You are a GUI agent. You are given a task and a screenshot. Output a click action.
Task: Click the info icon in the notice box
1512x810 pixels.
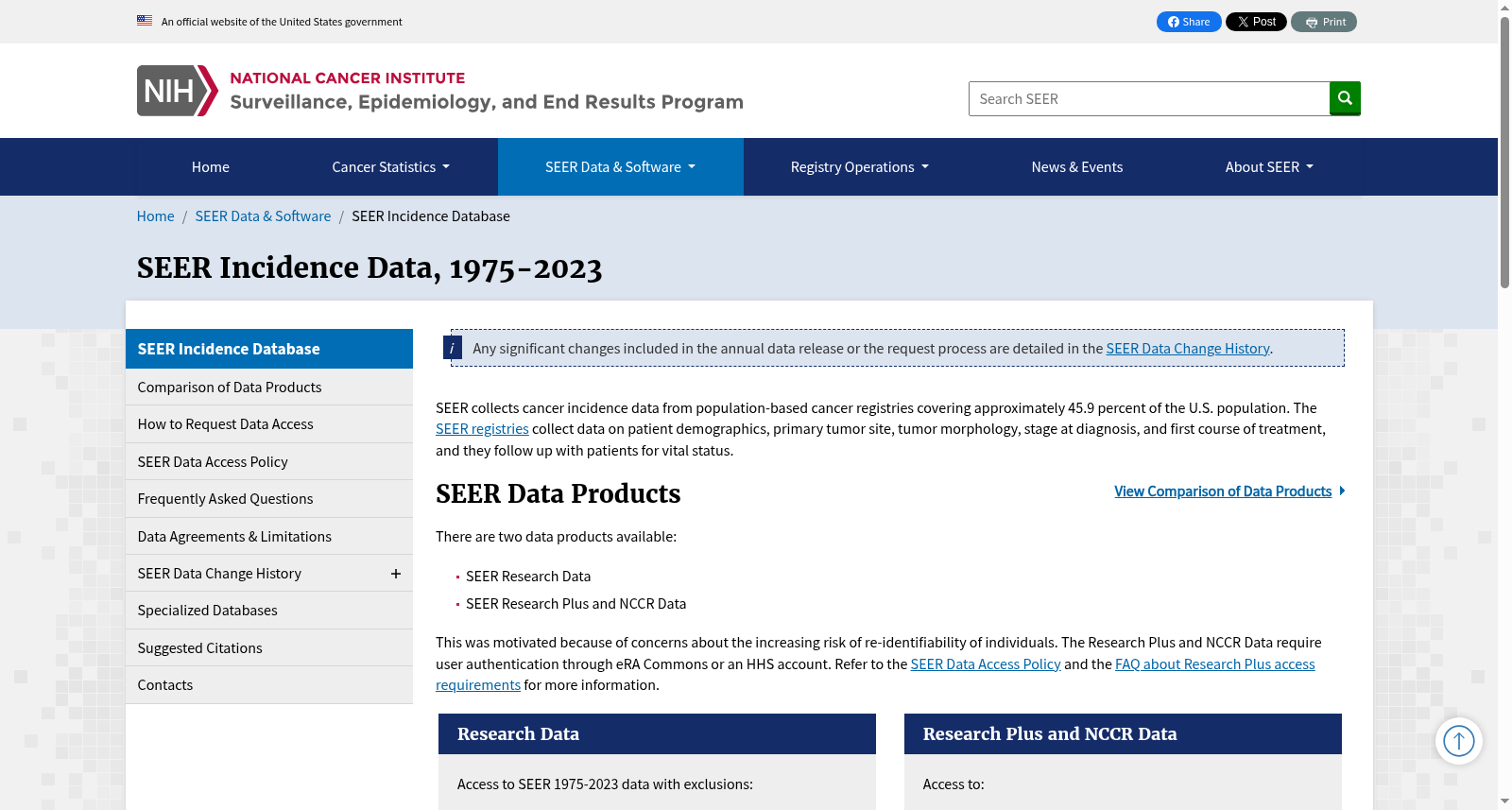453,348
